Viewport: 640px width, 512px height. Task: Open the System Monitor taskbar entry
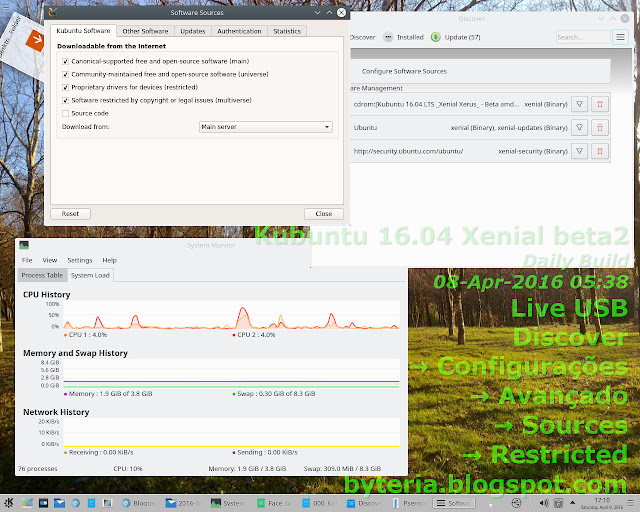229,503
